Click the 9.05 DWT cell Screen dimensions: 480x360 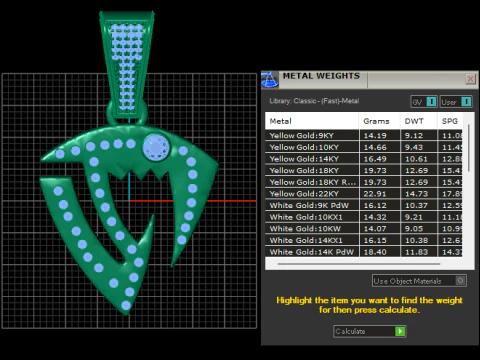(x=419, y=229)
